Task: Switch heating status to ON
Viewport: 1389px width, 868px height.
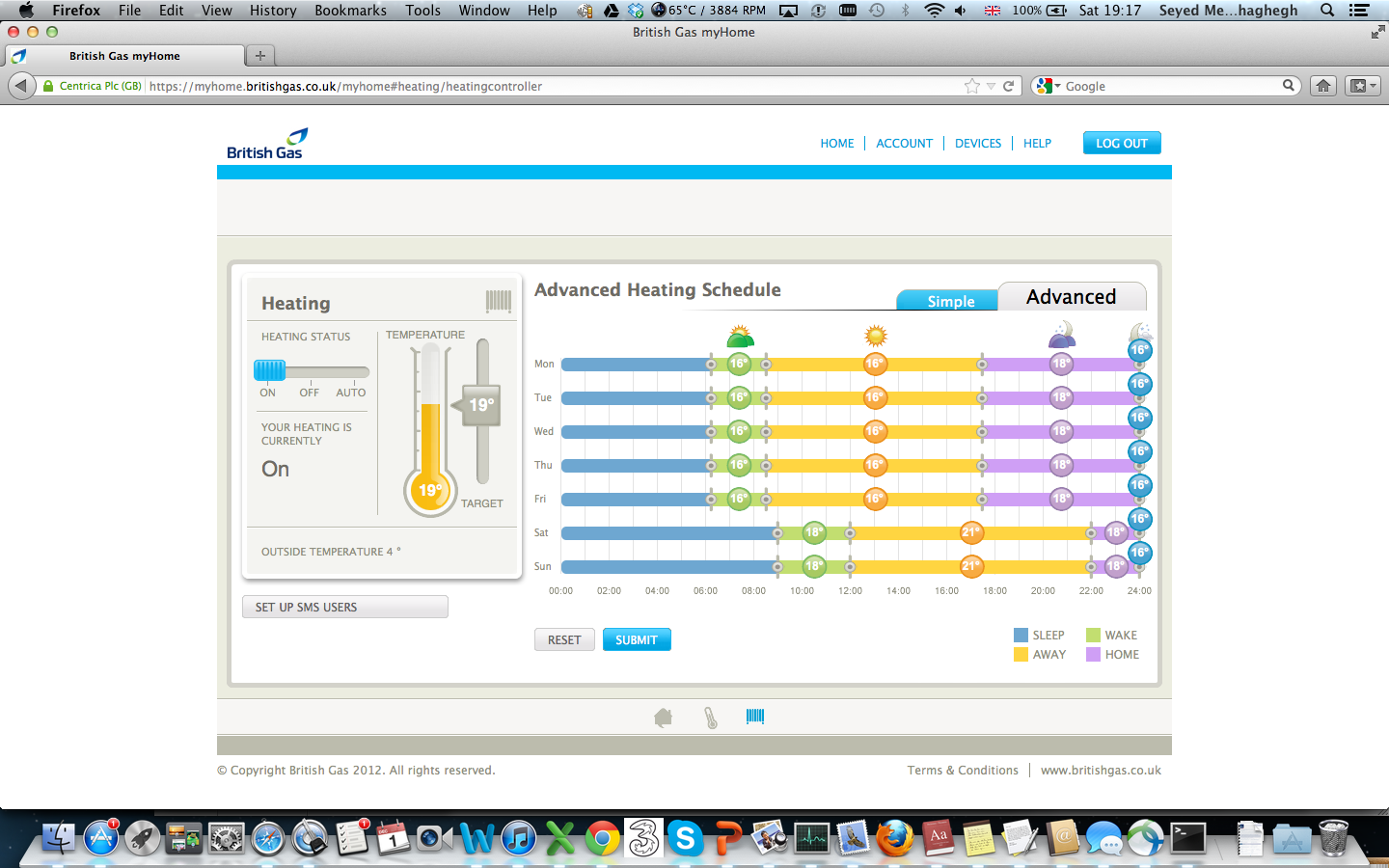Action: tap(267, 393)
